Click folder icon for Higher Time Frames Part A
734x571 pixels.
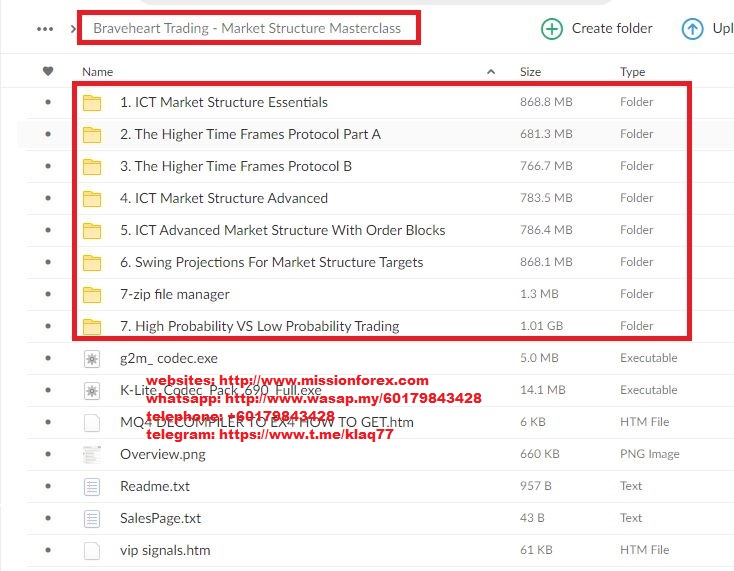point(92,134)
